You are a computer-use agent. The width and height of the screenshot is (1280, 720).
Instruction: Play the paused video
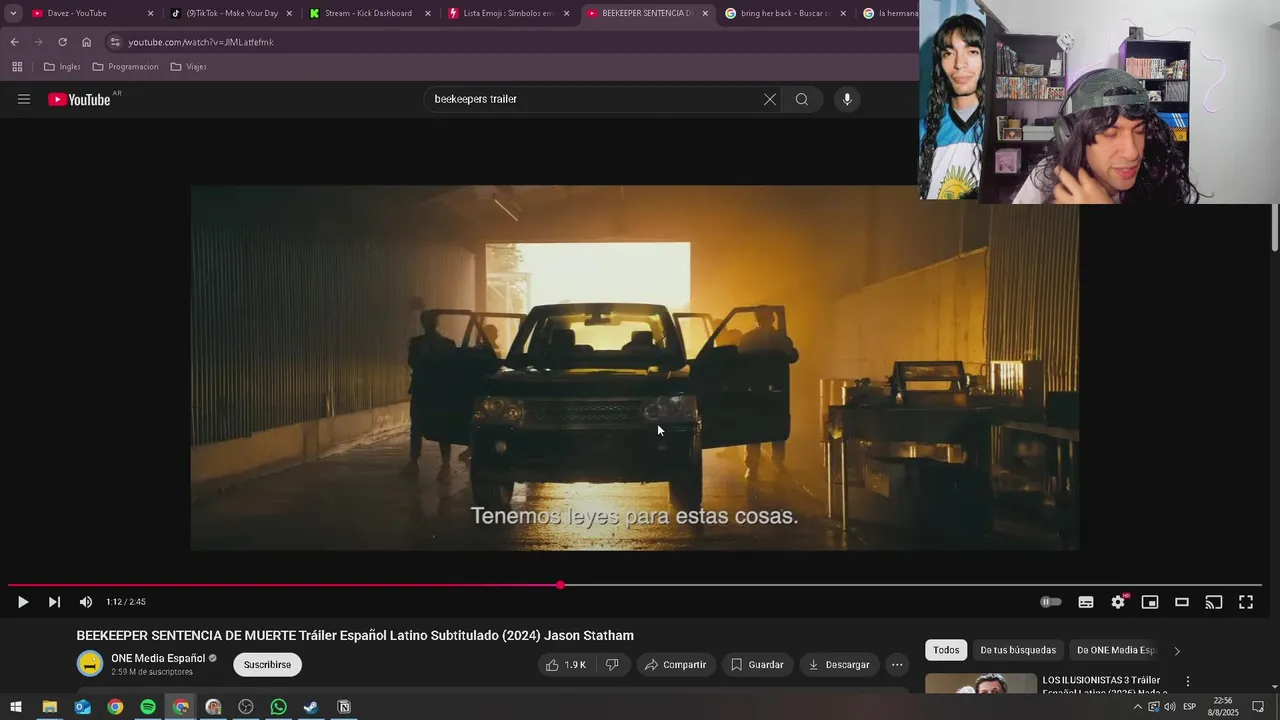[22, 602]
